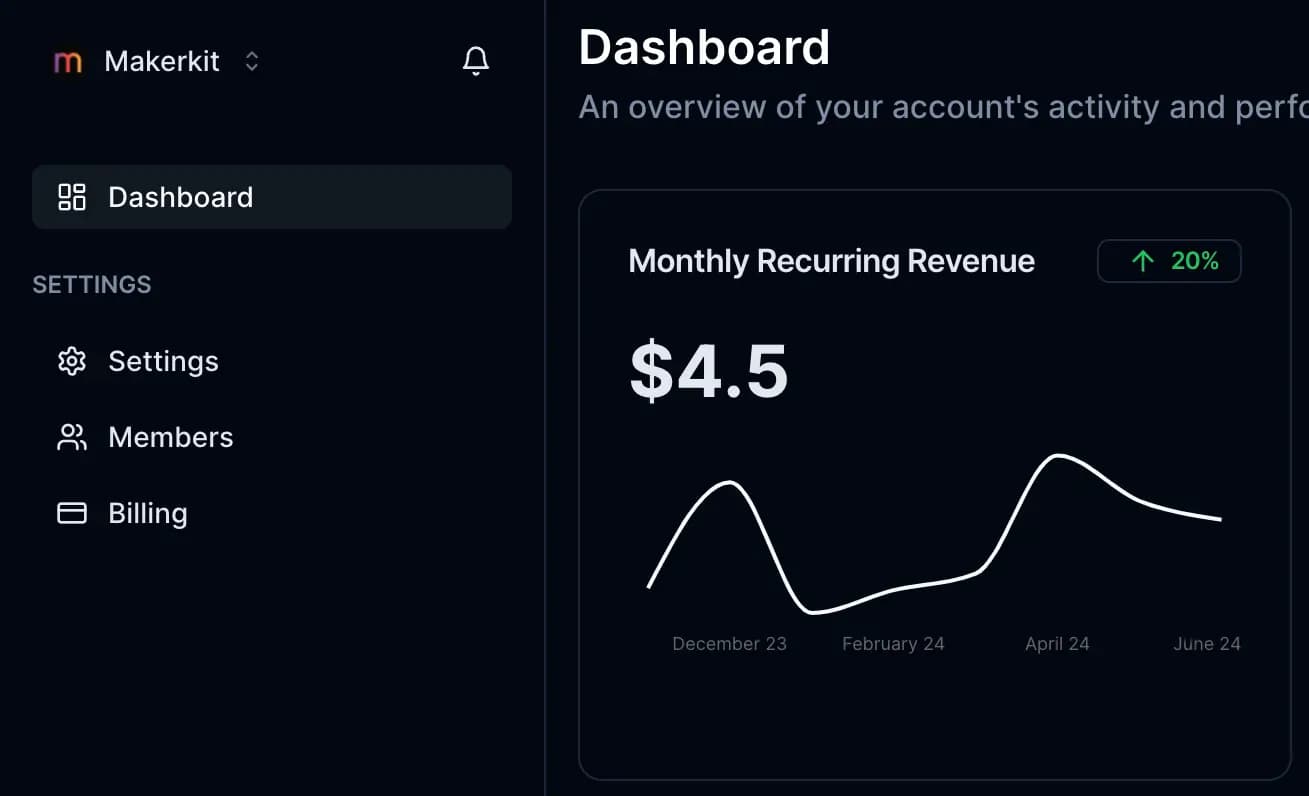Viewport: 1309px width, 796px height.
Task: Open Settings from the sidebar
Action: [163, 361]
